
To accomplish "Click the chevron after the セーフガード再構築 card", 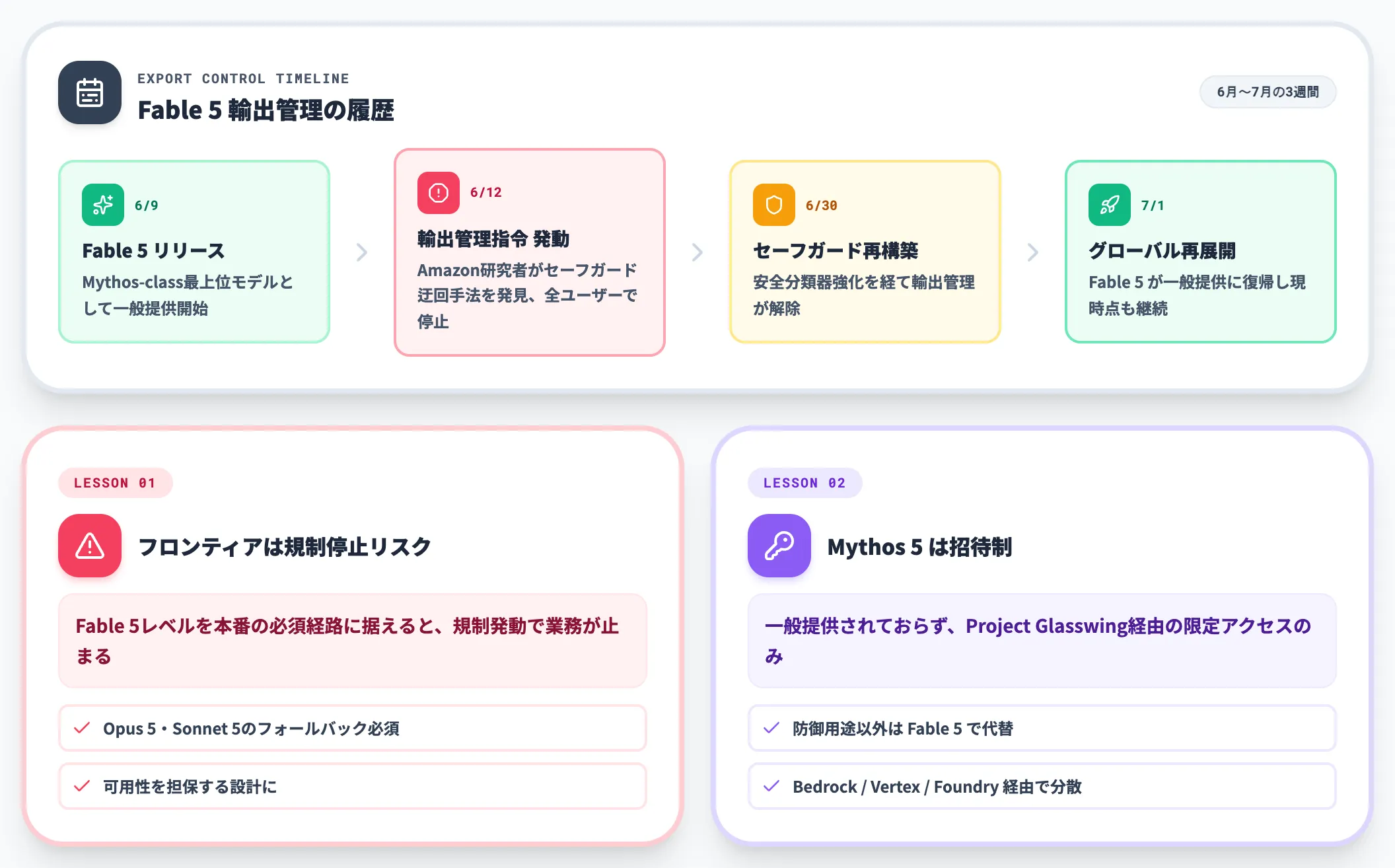I will tap(1033, 252).
